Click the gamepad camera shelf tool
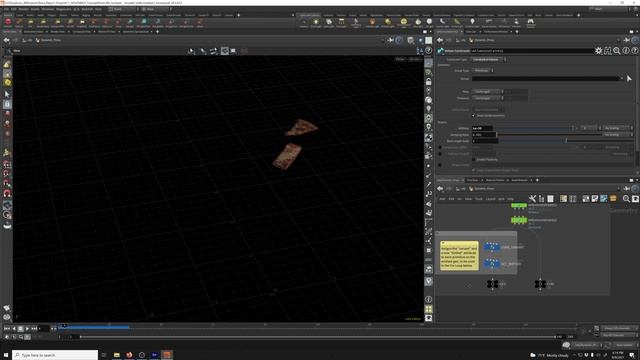This screenshot has height=360, width=640. (x=531, y=22)
